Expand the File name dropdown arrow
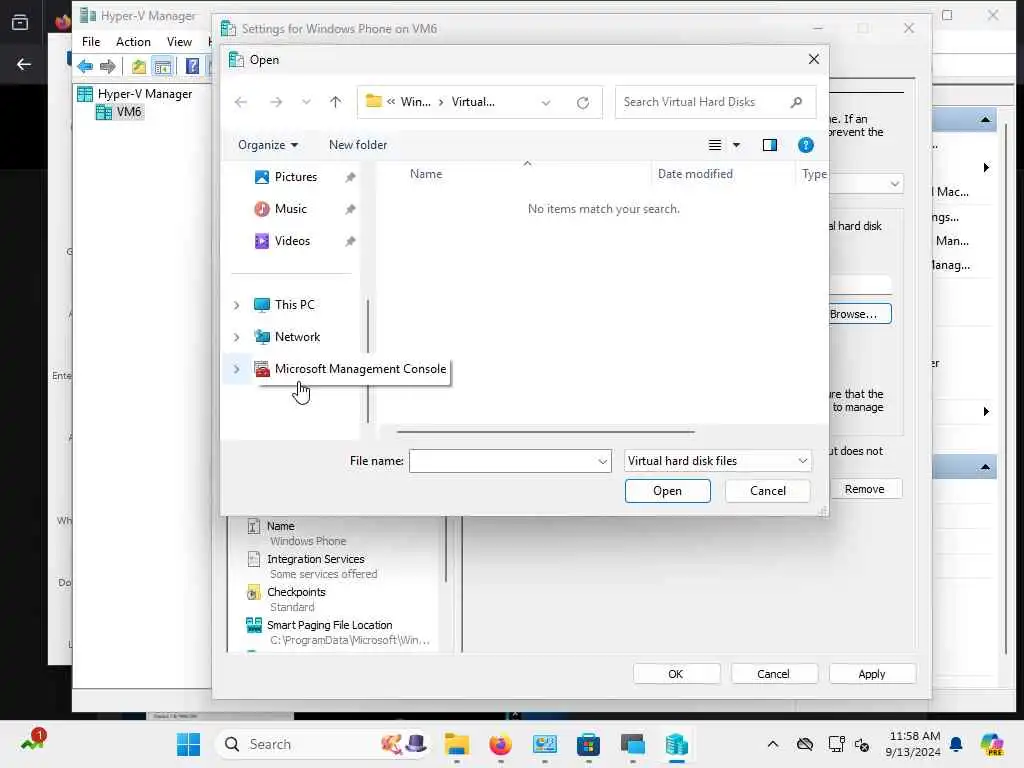 click(x=603, y=461)
